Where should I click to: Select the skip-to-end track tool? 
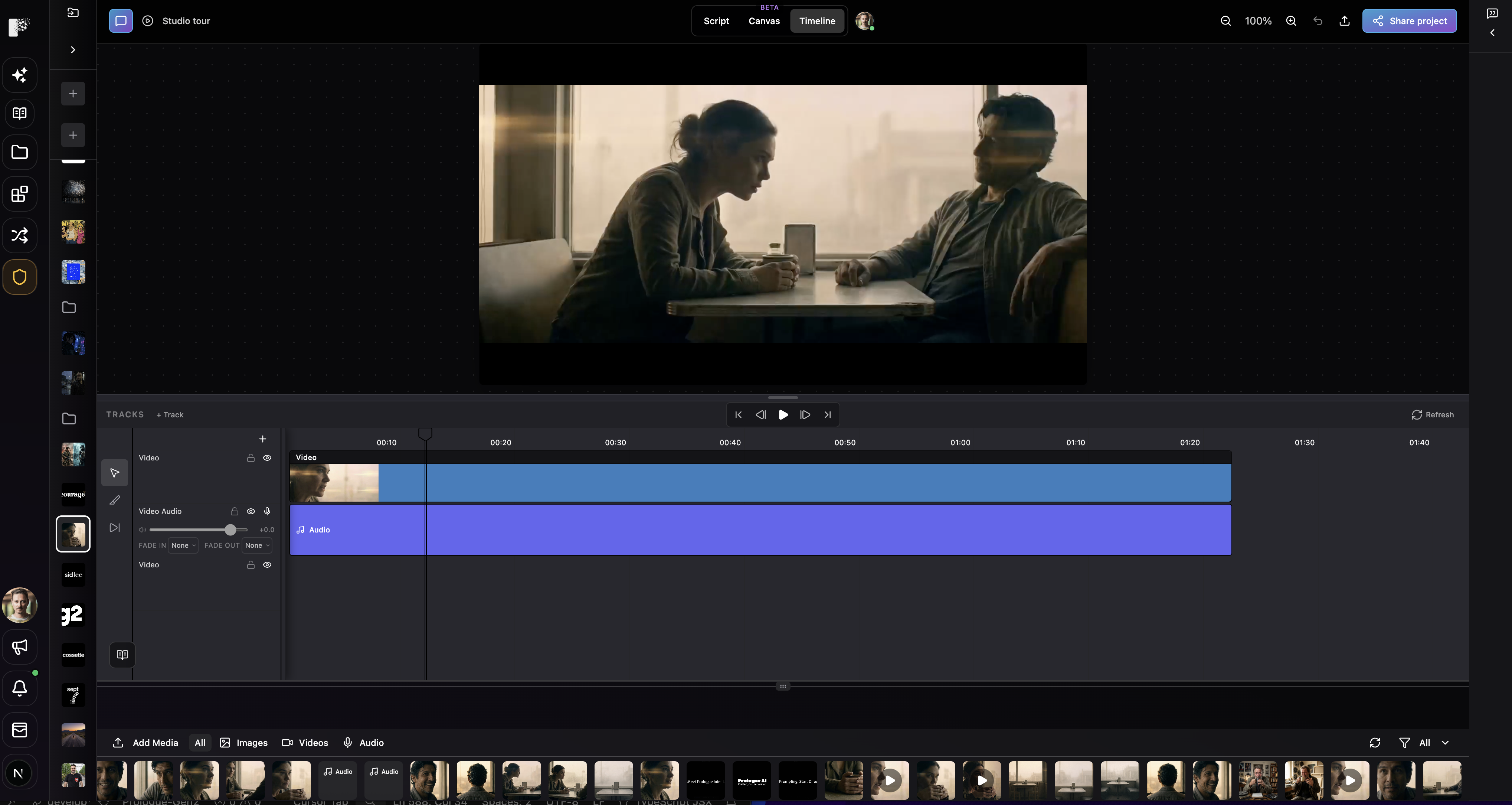click(114, 527)
